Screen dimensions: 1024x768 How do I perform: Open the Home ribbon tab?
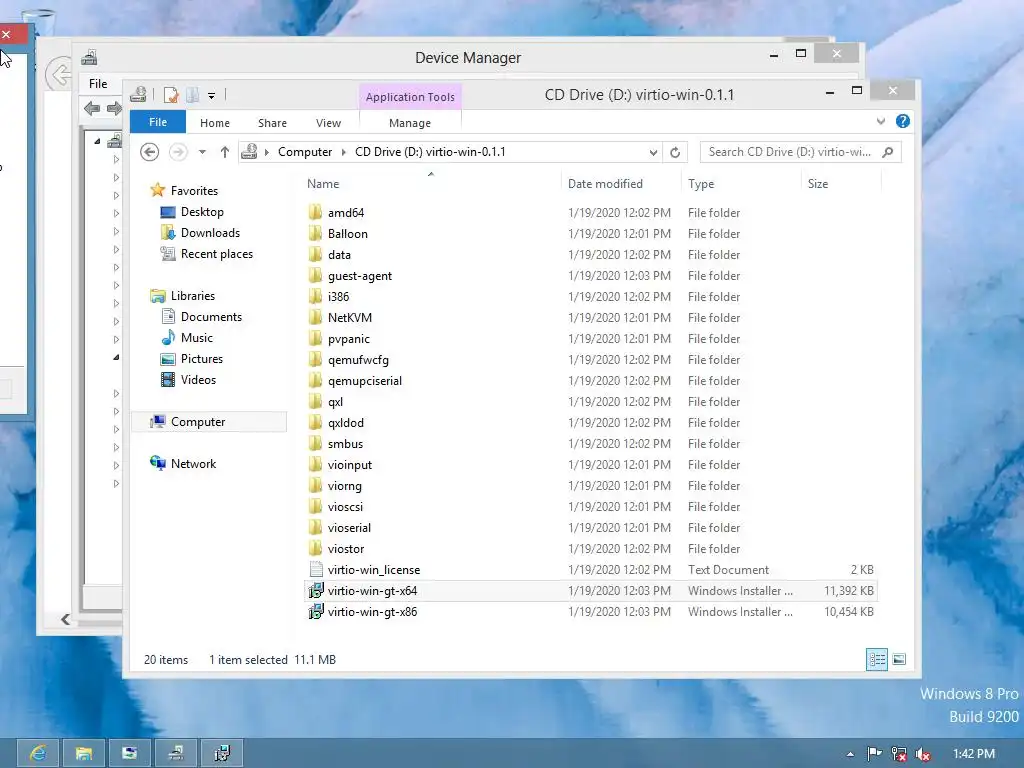click(215, 123)
